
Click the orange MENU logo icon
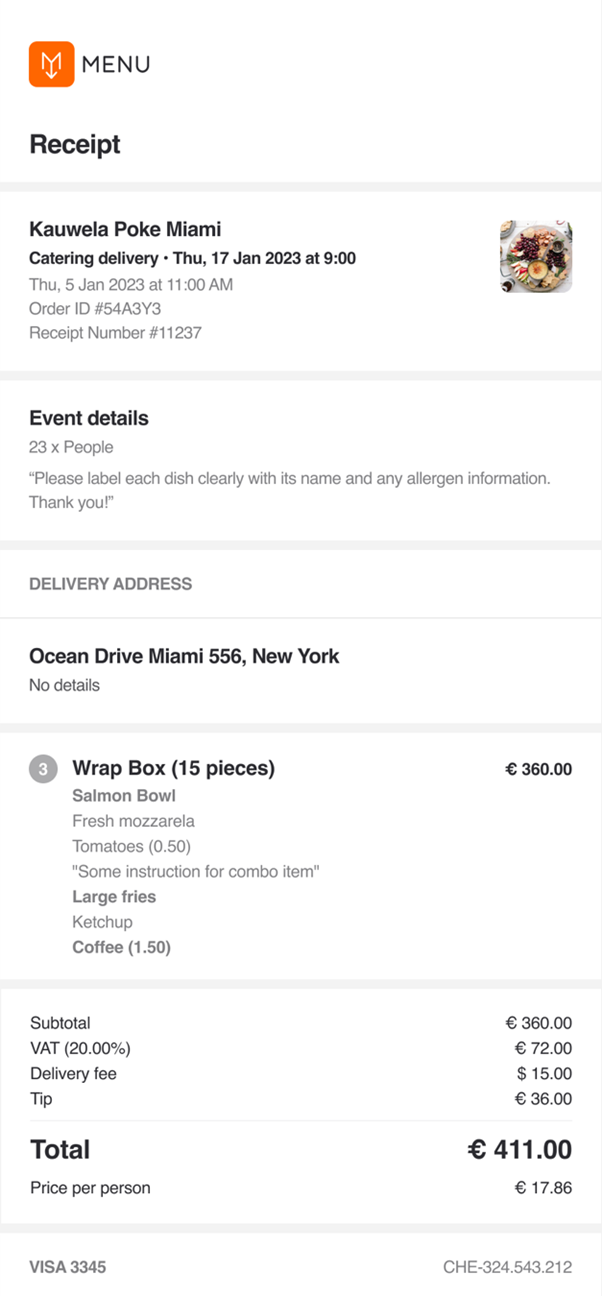pos(52,64)
